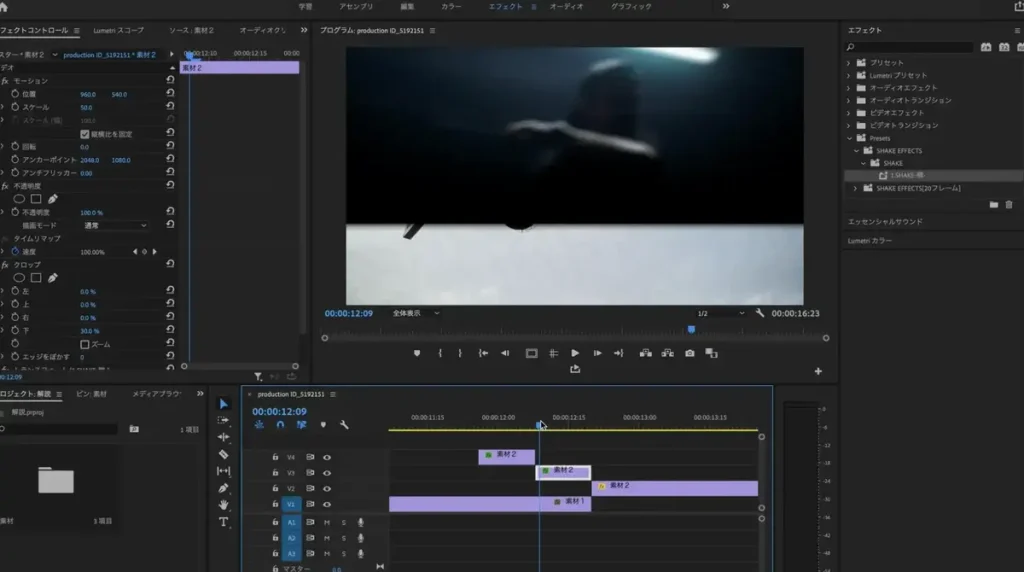The image size is (1024, 572).
Task: Expand SHAKE EFFECTS[20 frames] folder
Action: click(856, 188)
